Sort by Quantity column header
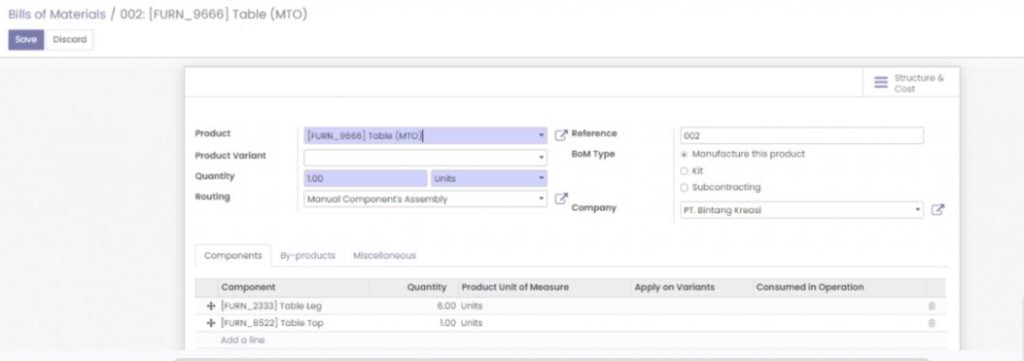The height and width of the screenshot is (361, 1024). click(426, 287)
